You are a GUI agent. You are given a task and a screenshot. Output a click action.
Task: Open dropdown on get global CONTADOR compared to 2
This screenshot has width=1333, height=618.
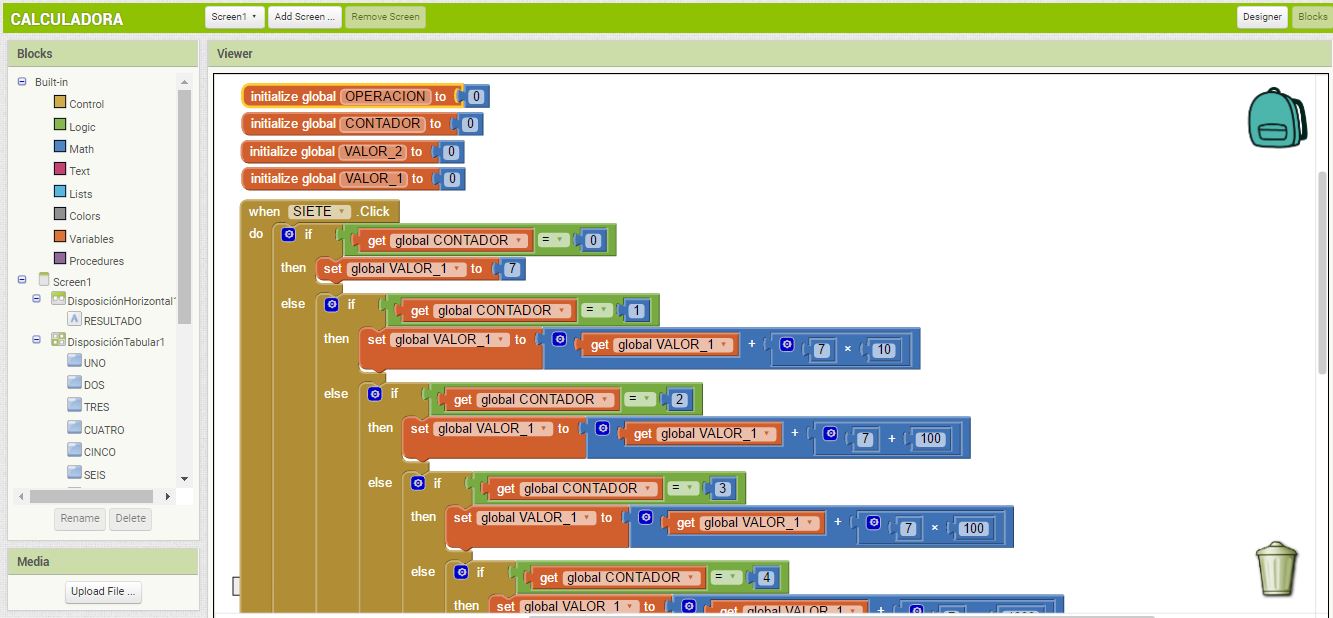tap(605, 400)
